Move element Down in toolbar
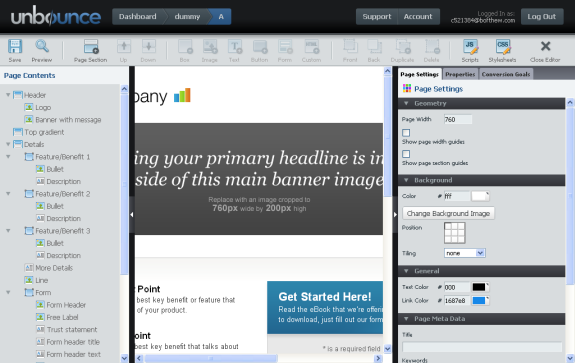The image size is (575, 363). coord(149,51)
